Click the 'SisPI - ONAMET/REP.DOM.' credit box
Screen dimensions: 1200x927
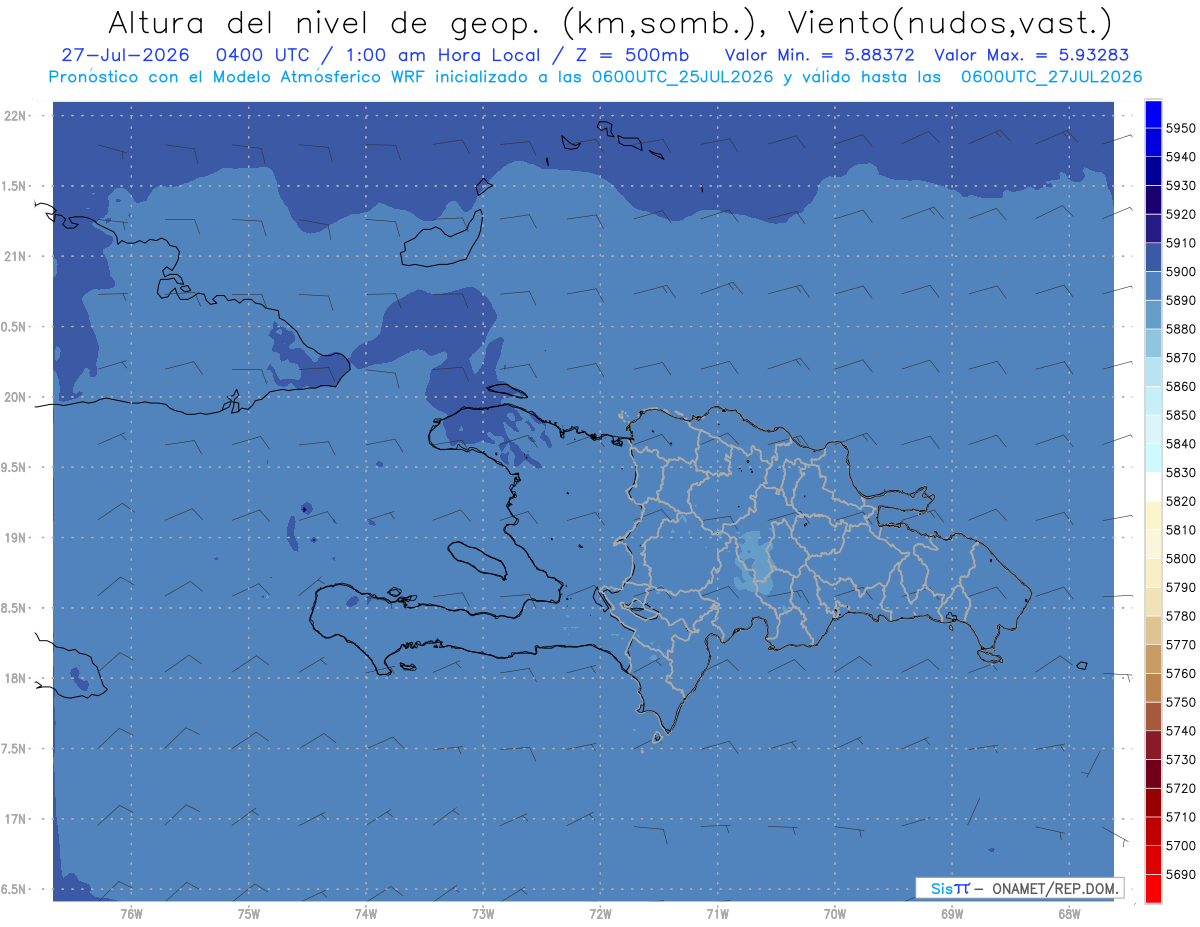1019,888
